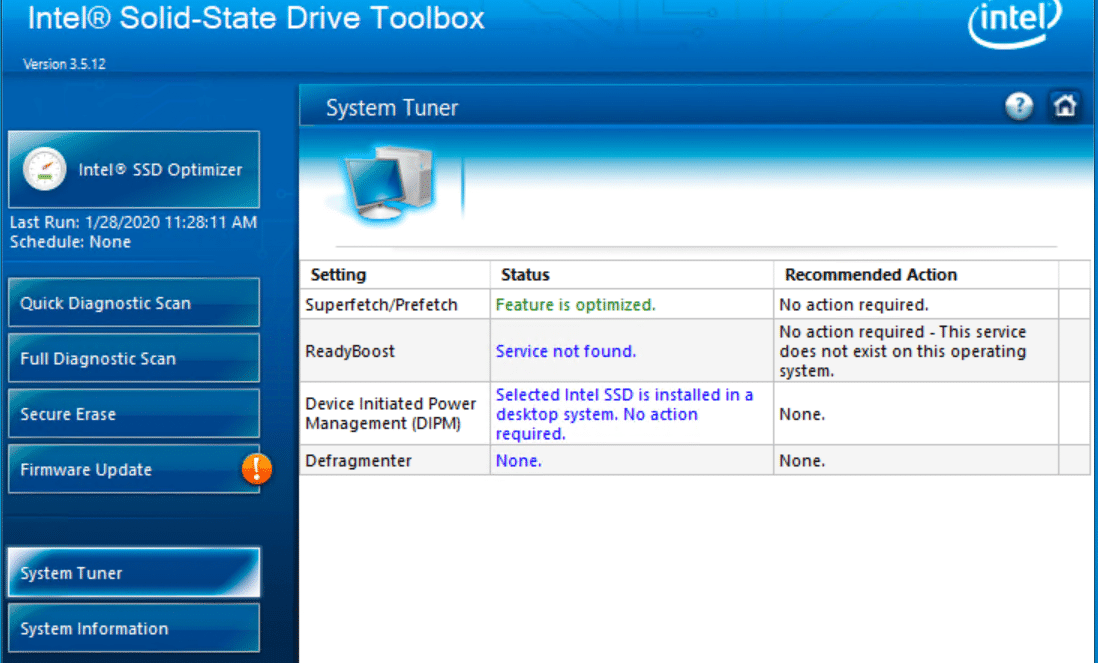Run Quick Diagnostic Scan

(x=134, y=302)
